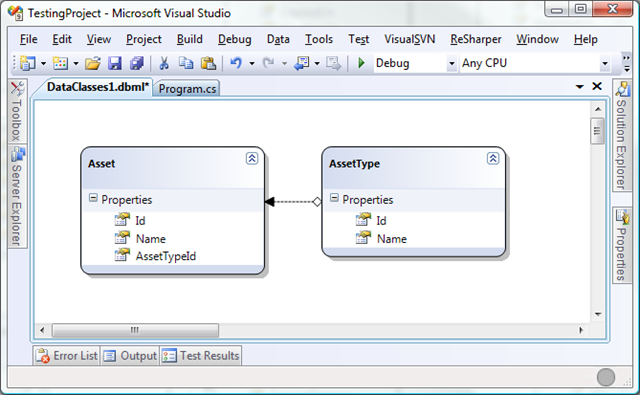Click the Name property icon in Asset
The height and width of the screenshot is (395, 640).
pyautogui.click(x=122, y=237)
